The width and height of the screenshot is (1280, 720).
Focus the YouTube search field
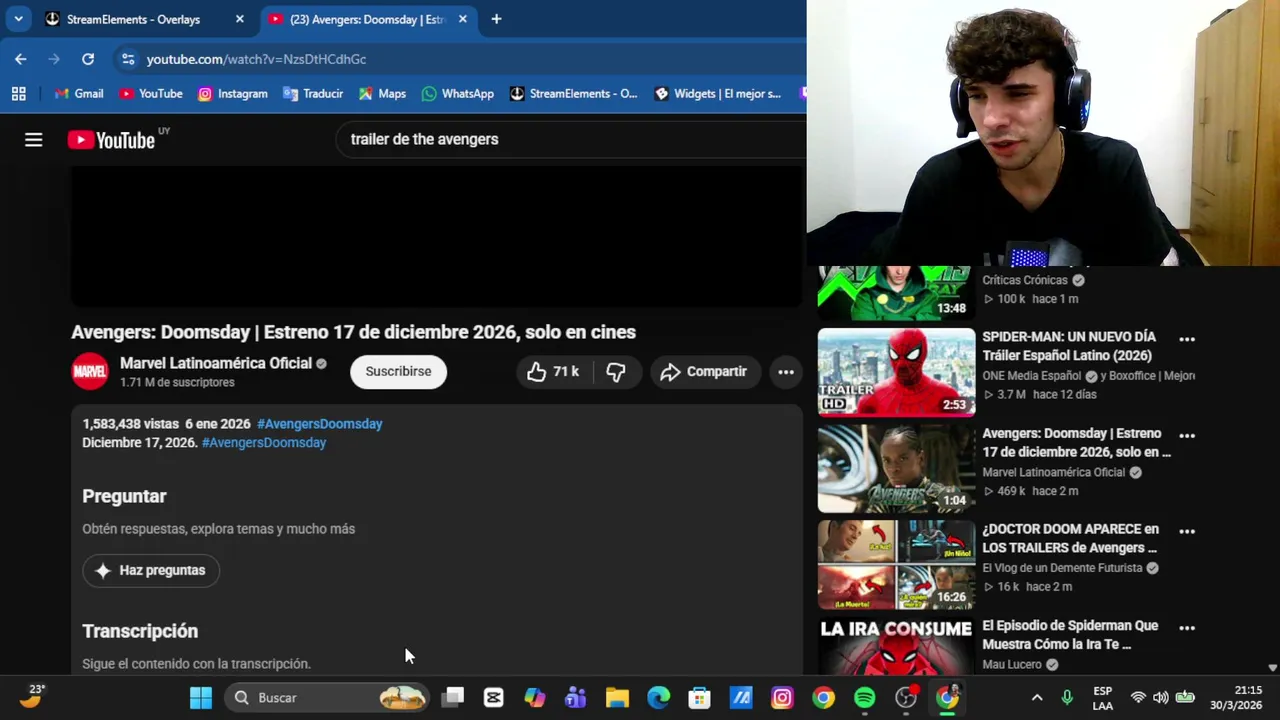570,139
